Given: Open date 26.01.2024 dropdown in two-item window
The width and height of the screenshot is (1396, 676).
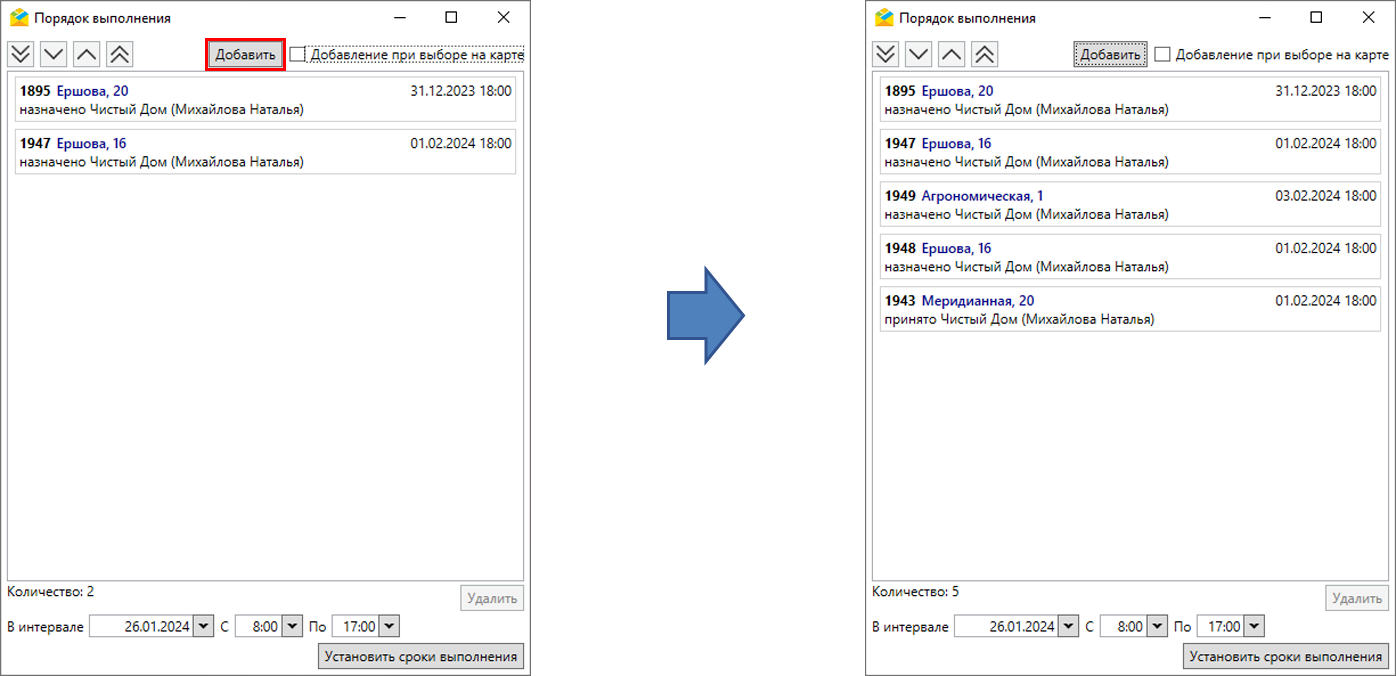Looking at the screenshot, I should point(204,626).
